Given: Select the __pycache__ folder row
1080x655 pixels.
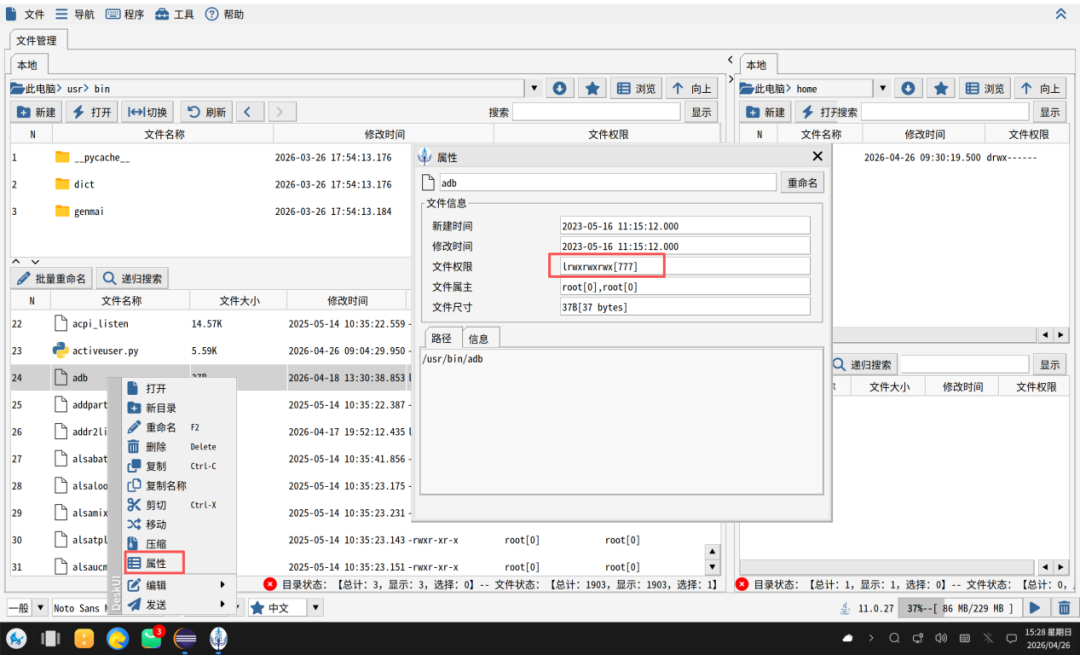Looking at the screenshot, I should [211, 157].
